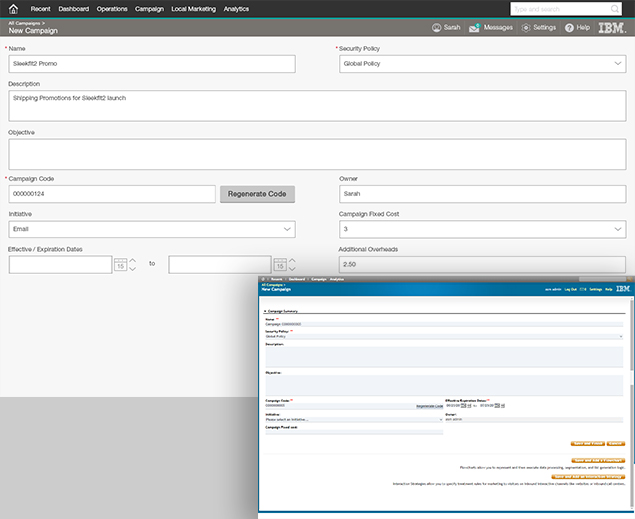
Task: Click Regenerate Code link in old UI inset
Action: point(429,406)
